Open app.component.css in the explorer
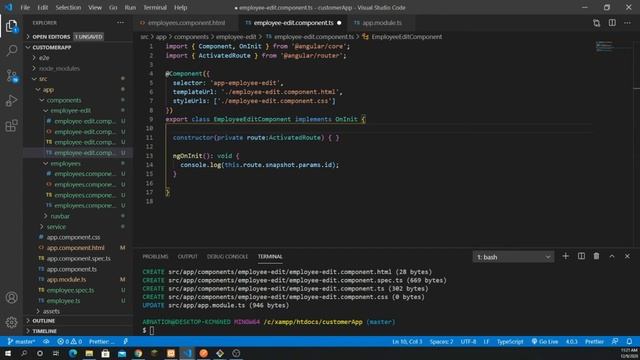Viewport: 640px width, 360px height. [x=73, y=237]
